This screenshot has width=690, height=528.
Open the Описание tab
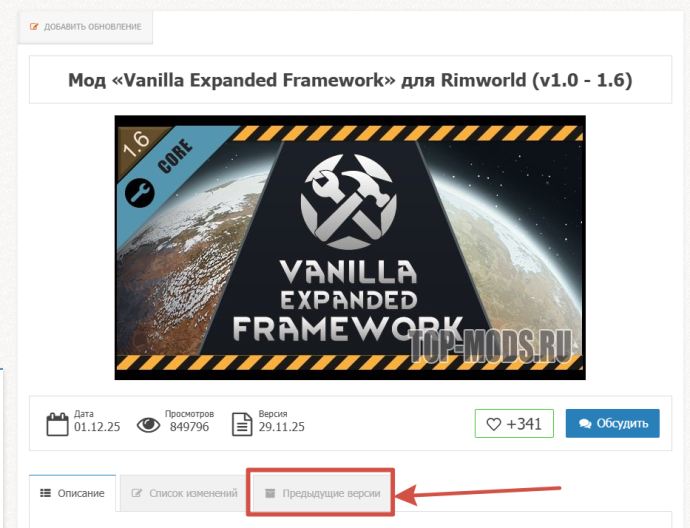click(x=73, y=493)
